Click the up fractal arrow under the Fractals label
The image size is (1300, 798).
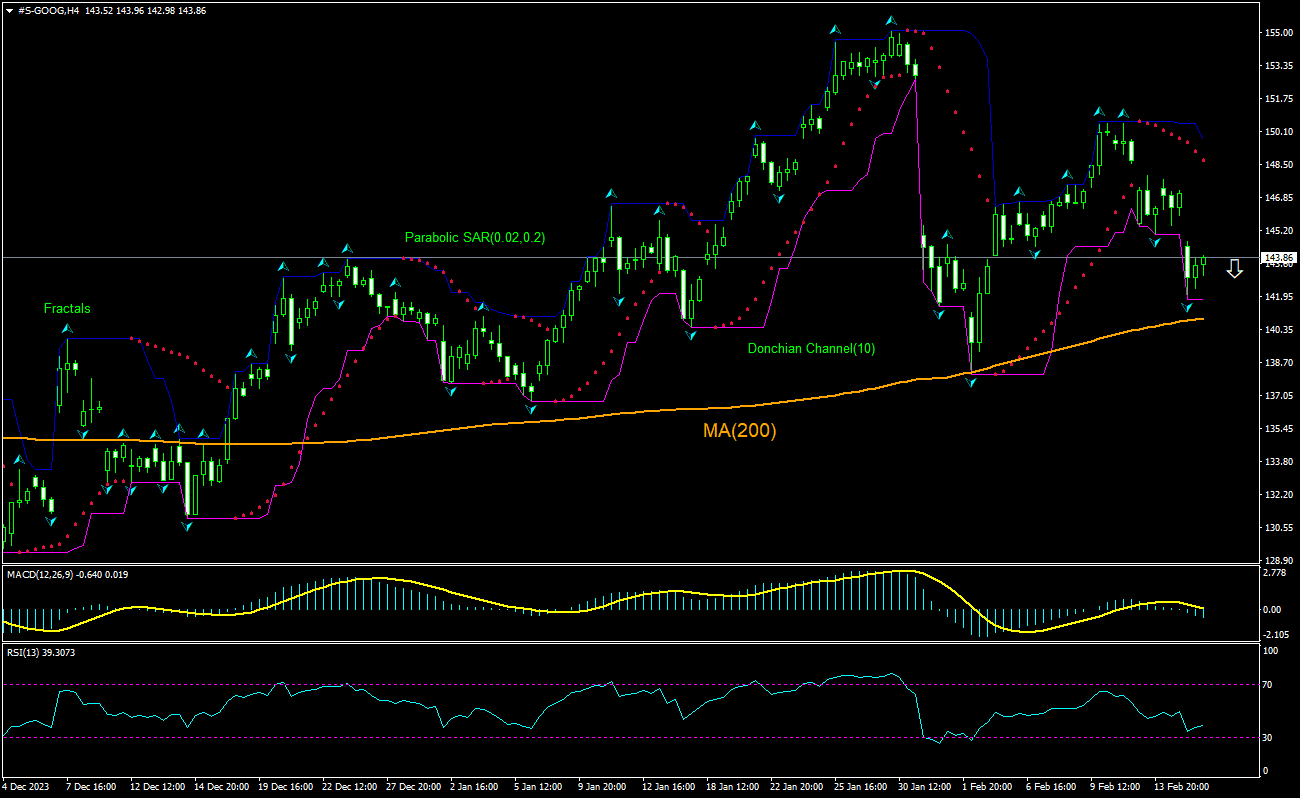pyautogui.click(x=67, y=328)
